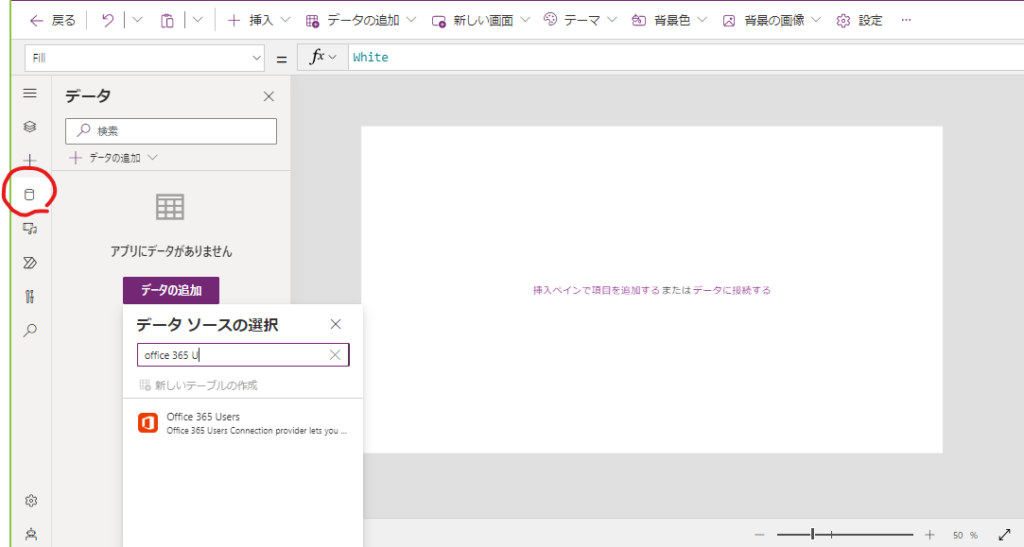Close the データ panel
1024x547 pixels.
coord(268,97)
